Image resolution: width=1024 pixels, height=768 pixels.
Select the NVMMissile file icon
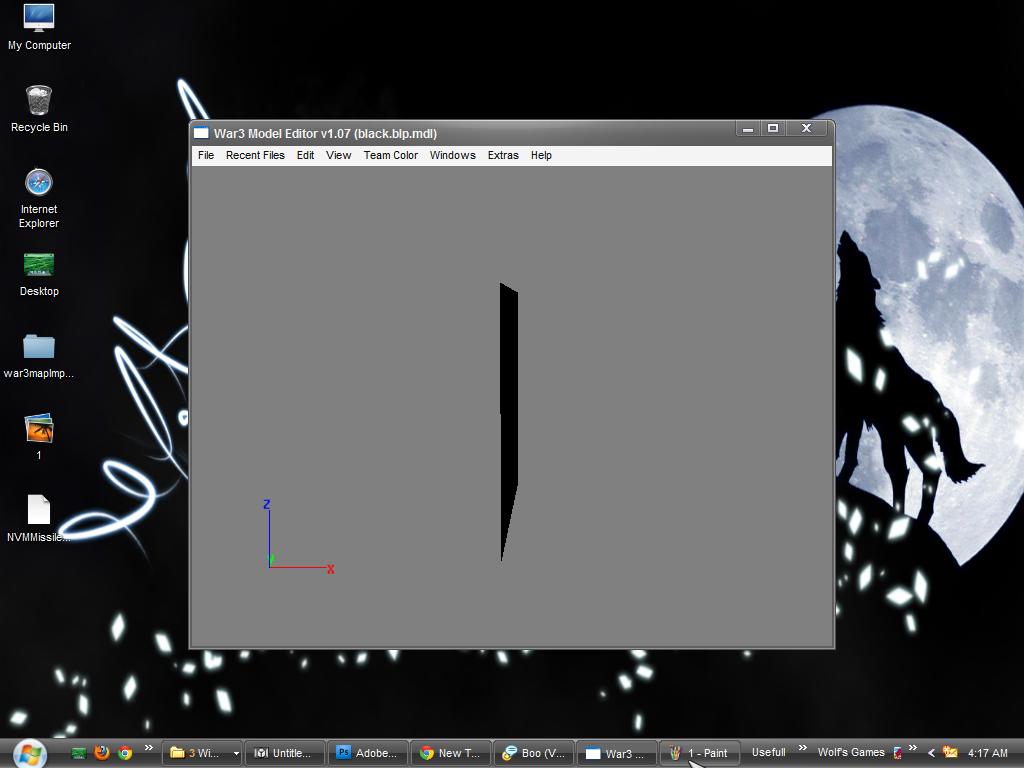coord(39,519)
